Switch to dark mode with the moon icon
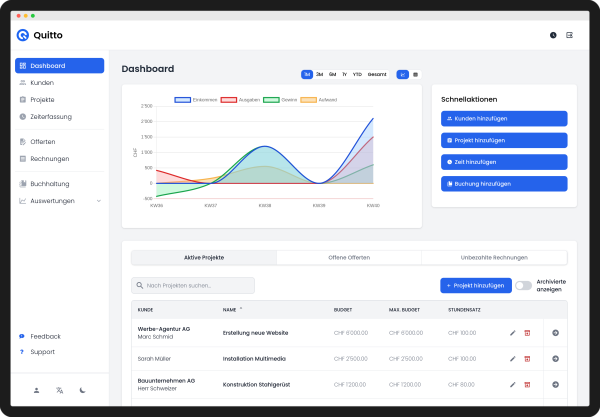The image size is (600, 417). (x=83, y=390)
